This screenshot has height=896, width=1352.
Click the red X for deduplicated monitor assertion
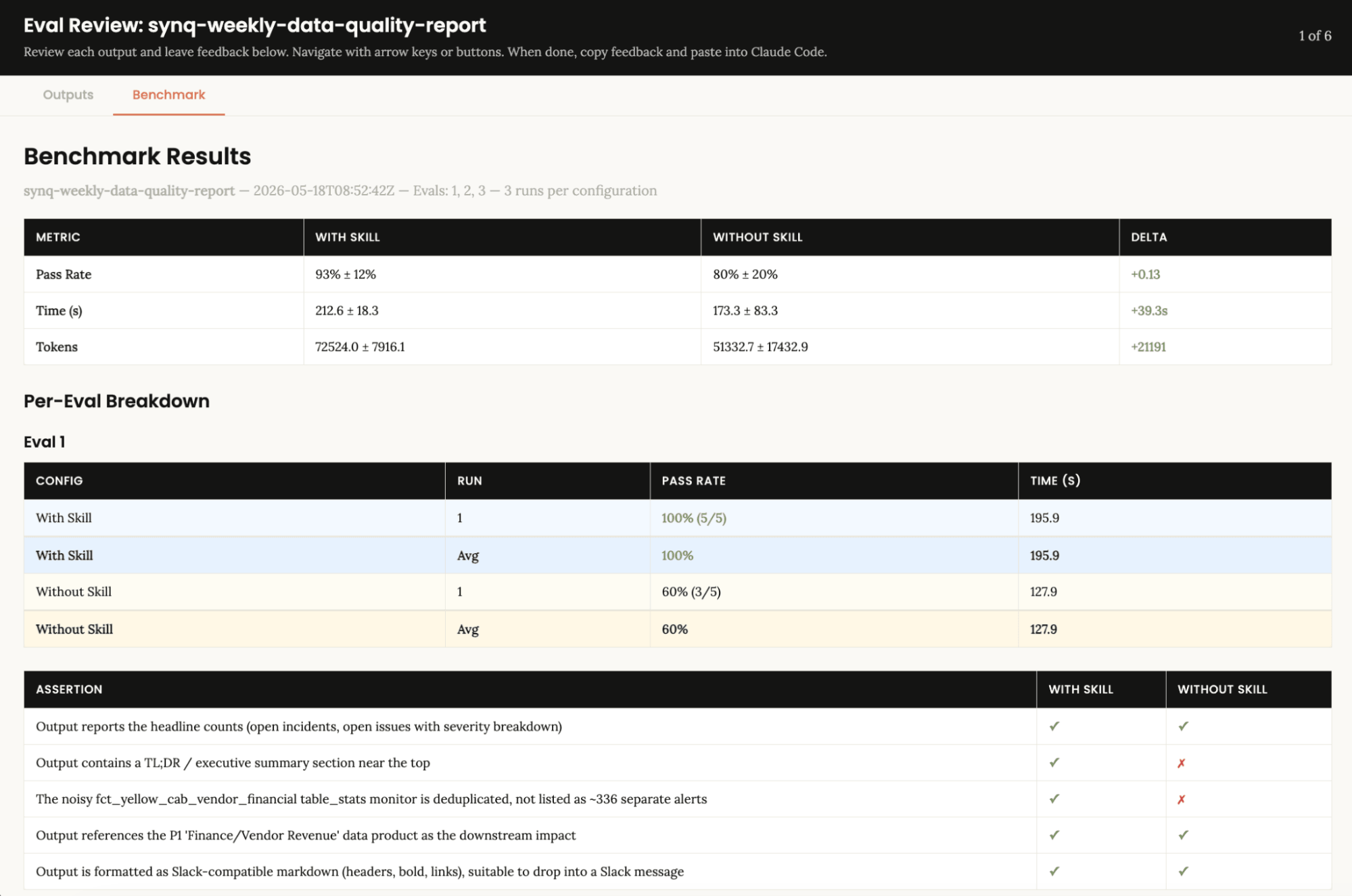tap(1181, 799)
